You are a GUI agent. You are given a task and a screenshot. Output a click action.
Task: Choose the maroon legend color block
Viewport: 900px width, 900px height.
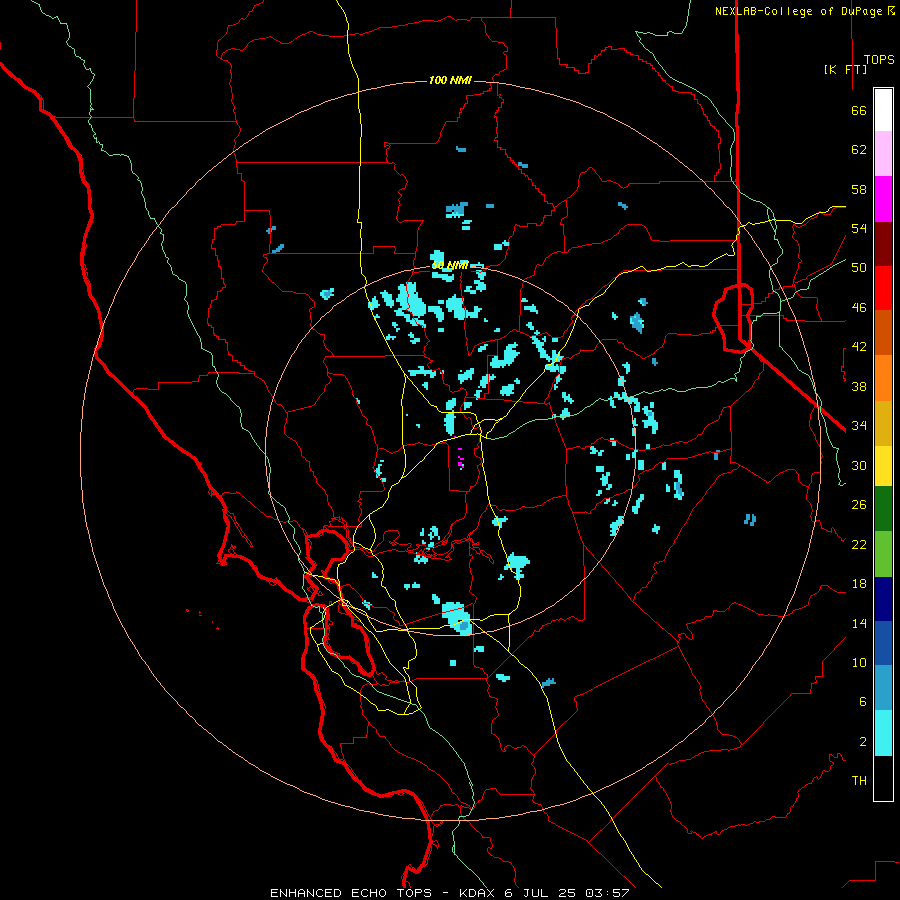pos(883,244)
